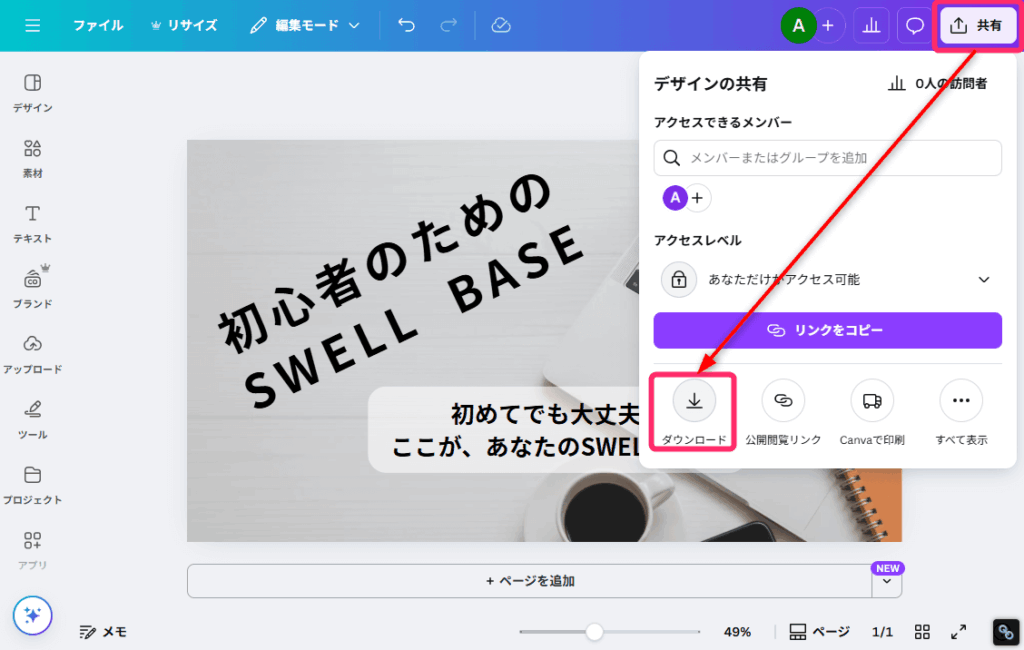Open the 素材 elements panel

[x=33, y=159]
